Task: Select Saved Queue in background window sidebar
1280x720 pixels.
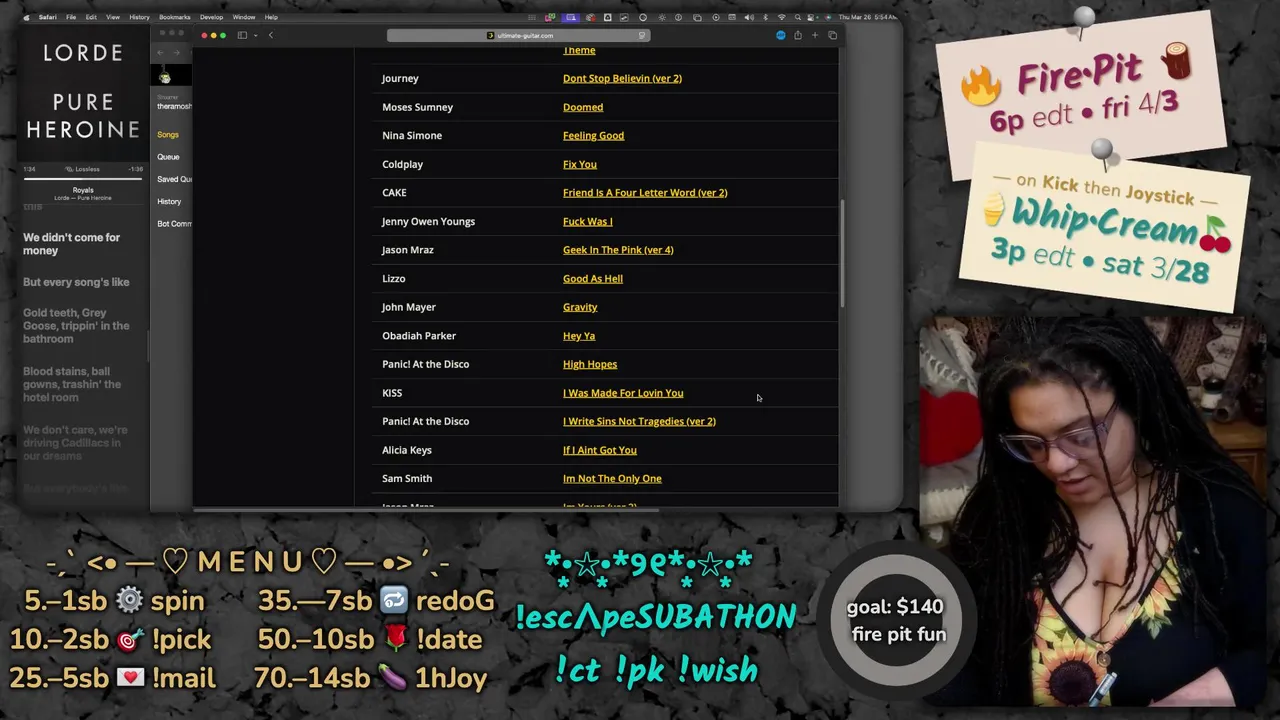Action: pos(174,179)
